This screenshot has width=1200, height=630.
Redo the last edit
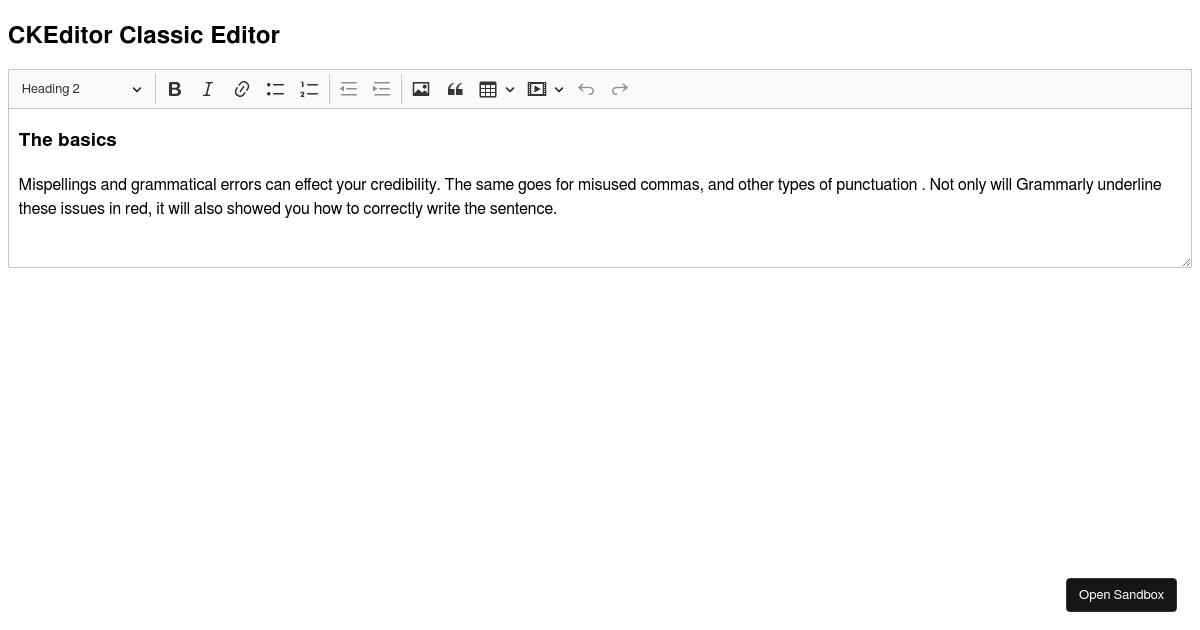click(x=619, y=89)
